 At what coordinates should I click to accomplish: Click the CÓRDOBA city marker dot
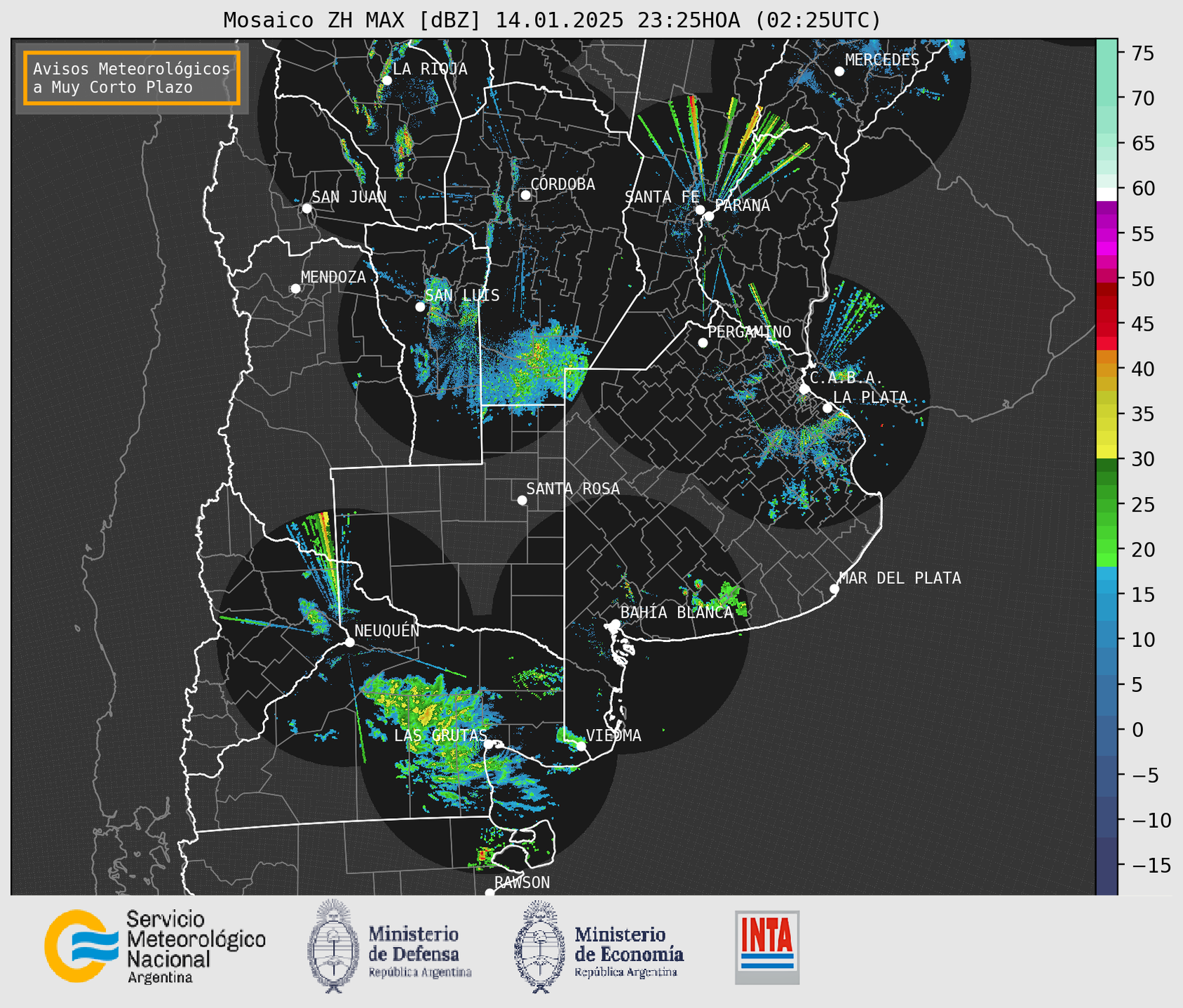click(525, 195)
